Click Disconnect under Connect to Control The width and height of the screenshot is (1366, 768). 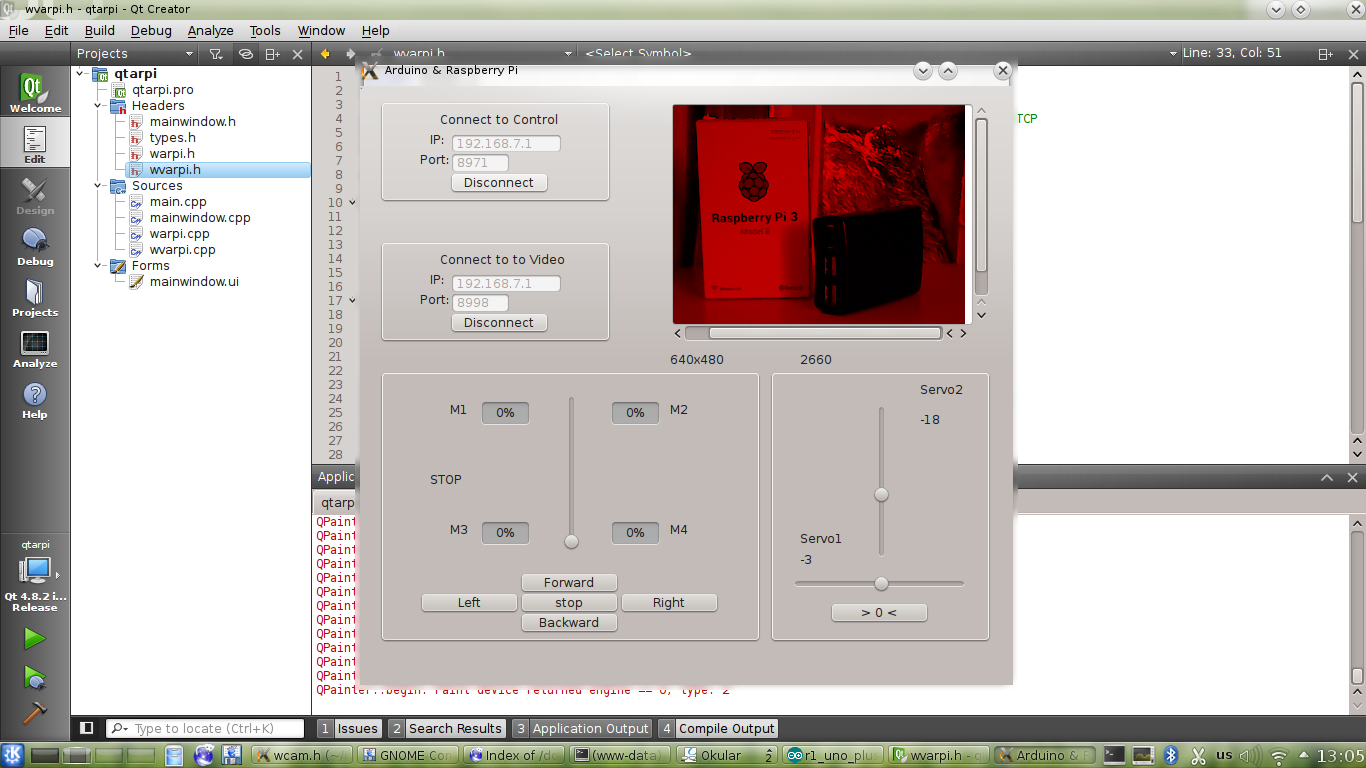tap(499, 183)
